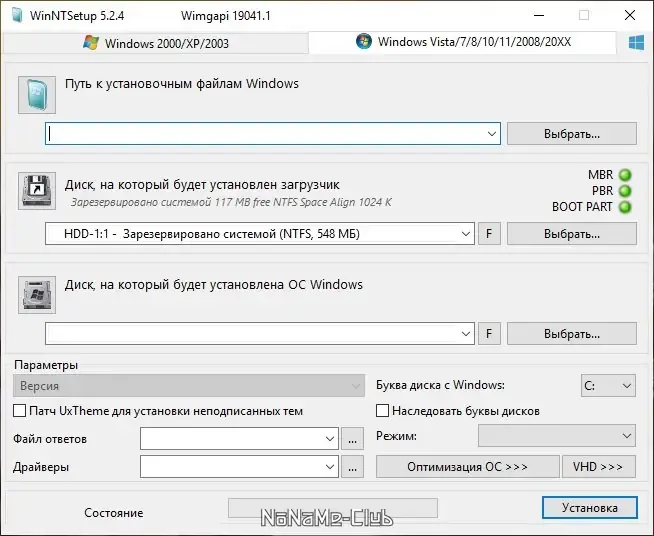654x536 pixels.
Task: Click the status progress bar
Action: (x=333, y=508)
